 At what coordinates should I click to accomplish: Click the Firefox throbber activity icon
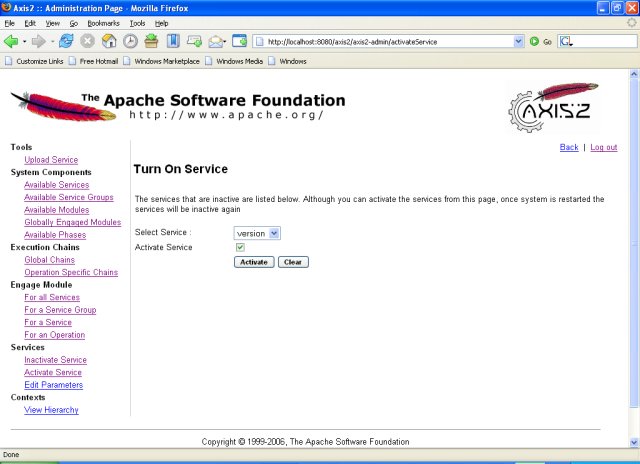(x=631, y=23)
